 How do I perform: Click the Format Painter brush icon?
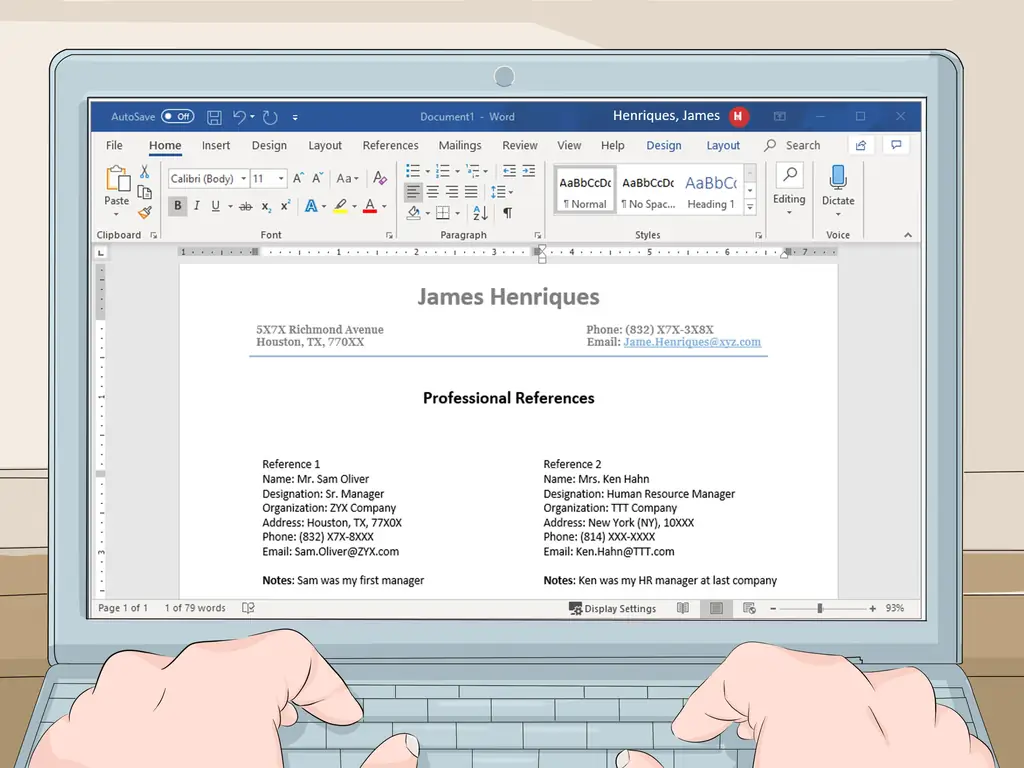[145, 212]
